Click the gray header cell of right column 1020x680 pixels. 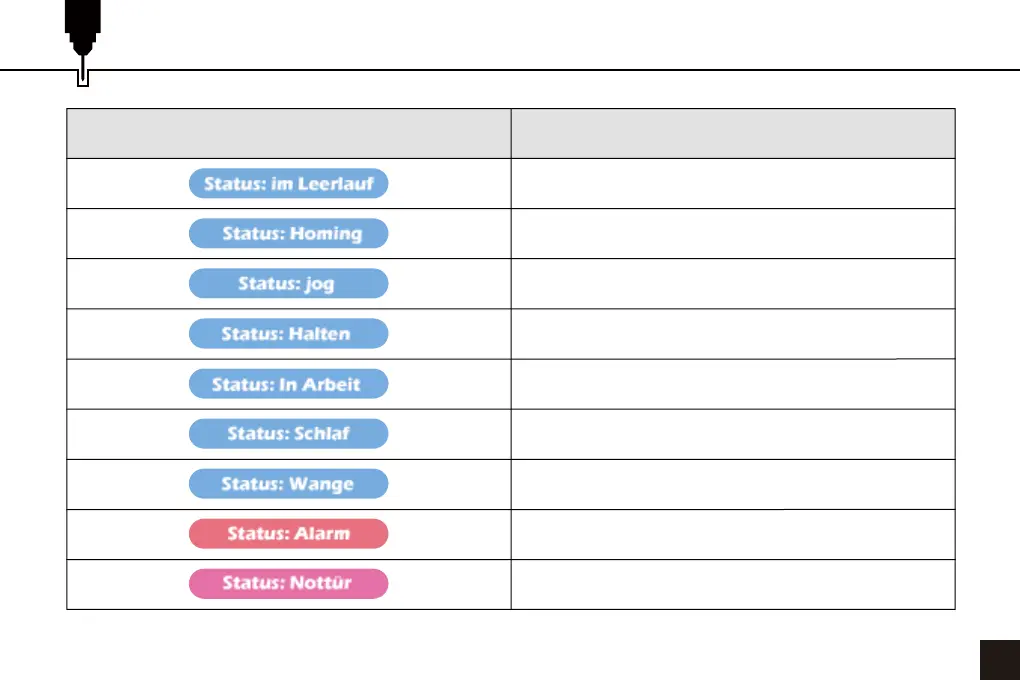tap(732, 133)
